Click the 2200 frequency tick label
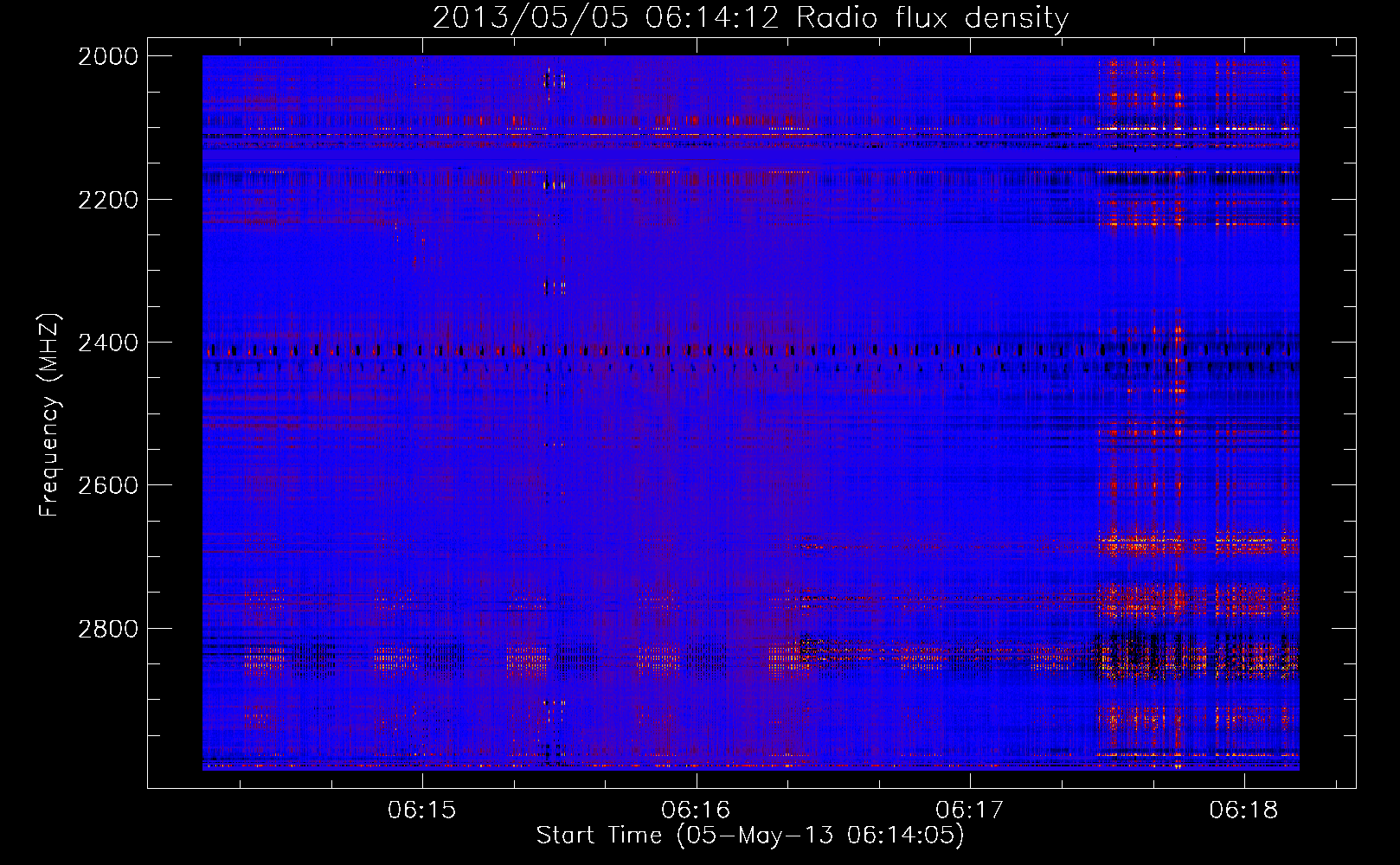This screenshot has height=865, width=1400. 108,200
